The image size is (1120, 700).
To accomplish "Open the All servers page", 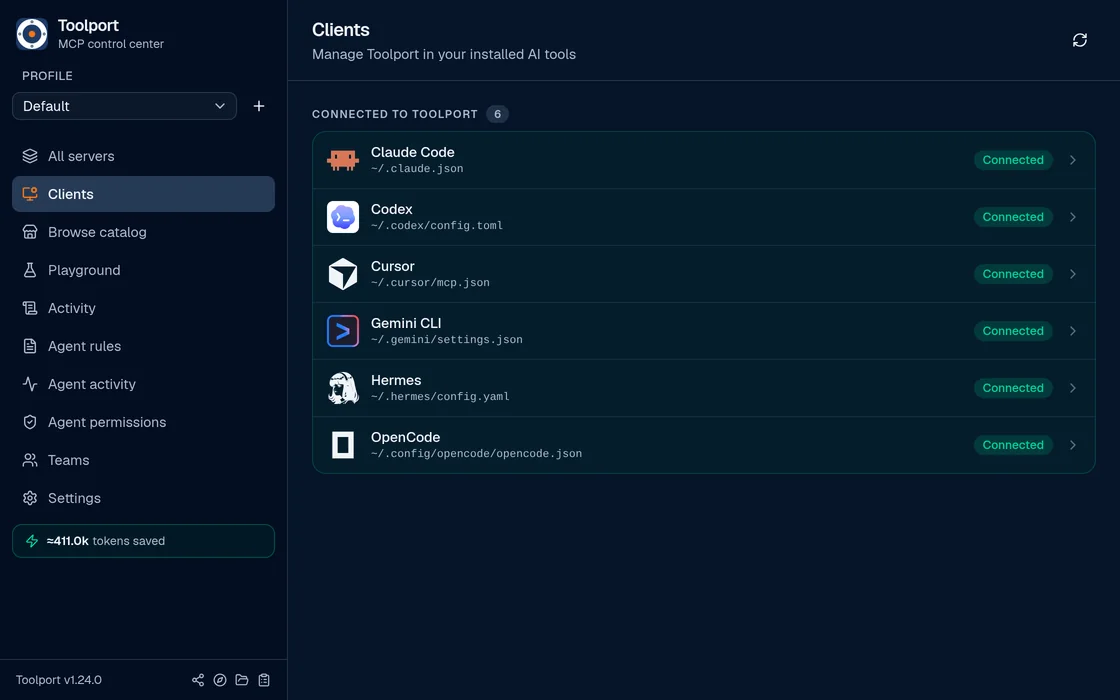I will point(144,156).
